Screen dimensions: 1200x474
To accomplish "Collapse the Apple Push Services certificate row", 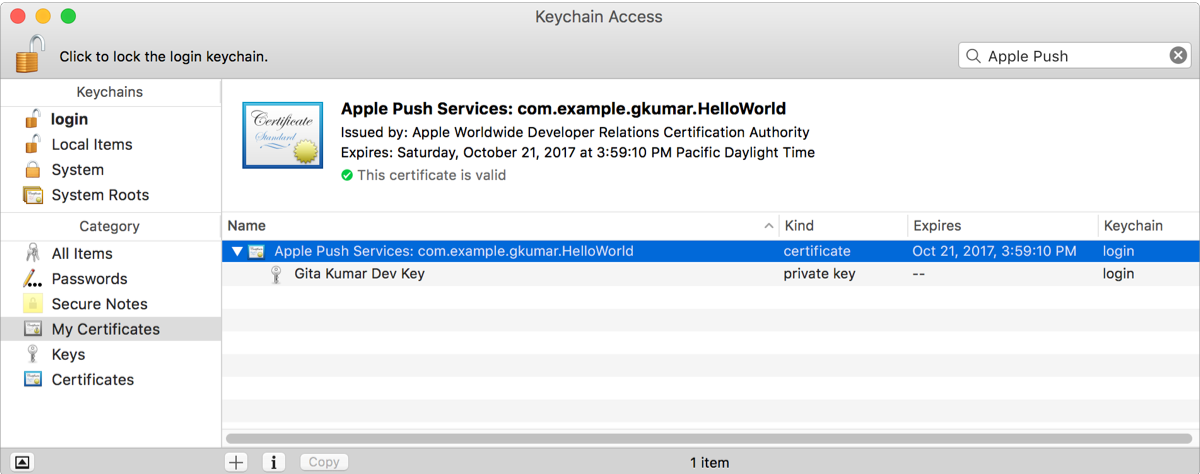I will [237, 251].
